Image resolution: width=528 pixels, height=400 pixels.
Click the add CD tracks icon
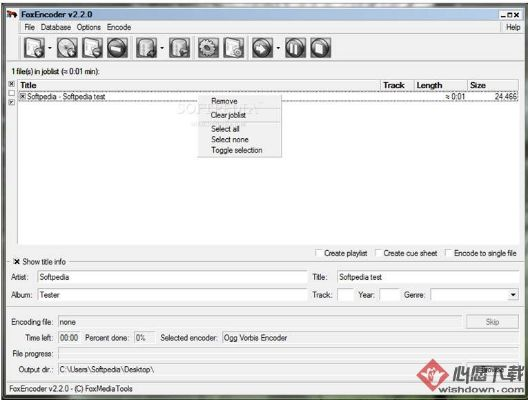pos(67,48)
